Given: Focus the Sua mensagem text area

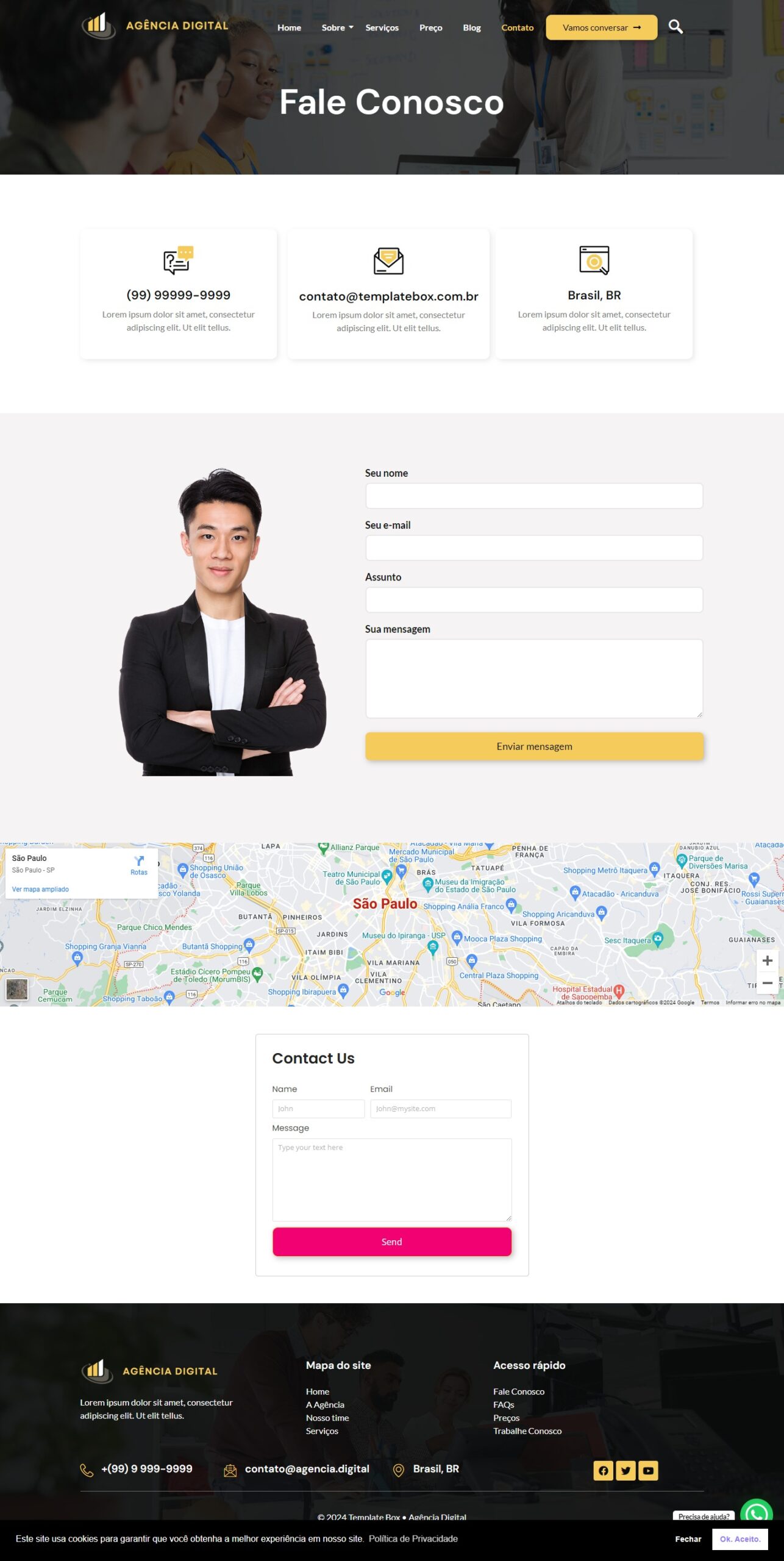Looking at the screenshot, I should pos(534,678).
